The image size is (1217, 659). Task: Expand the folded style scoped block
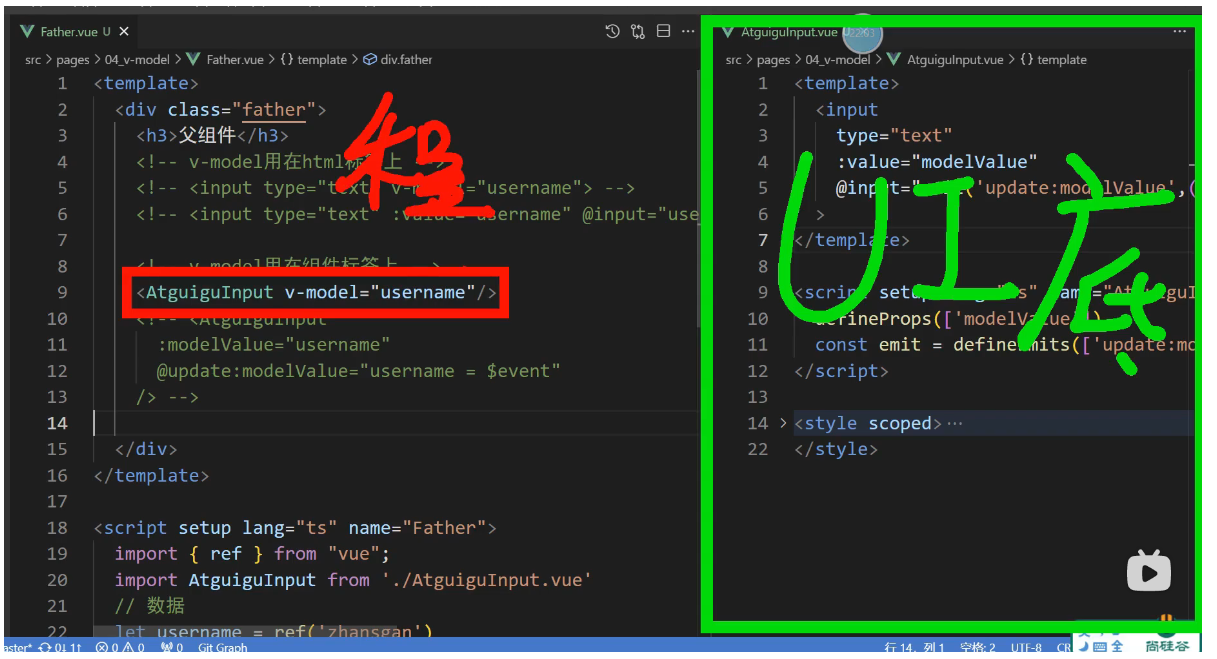(783, 423)
